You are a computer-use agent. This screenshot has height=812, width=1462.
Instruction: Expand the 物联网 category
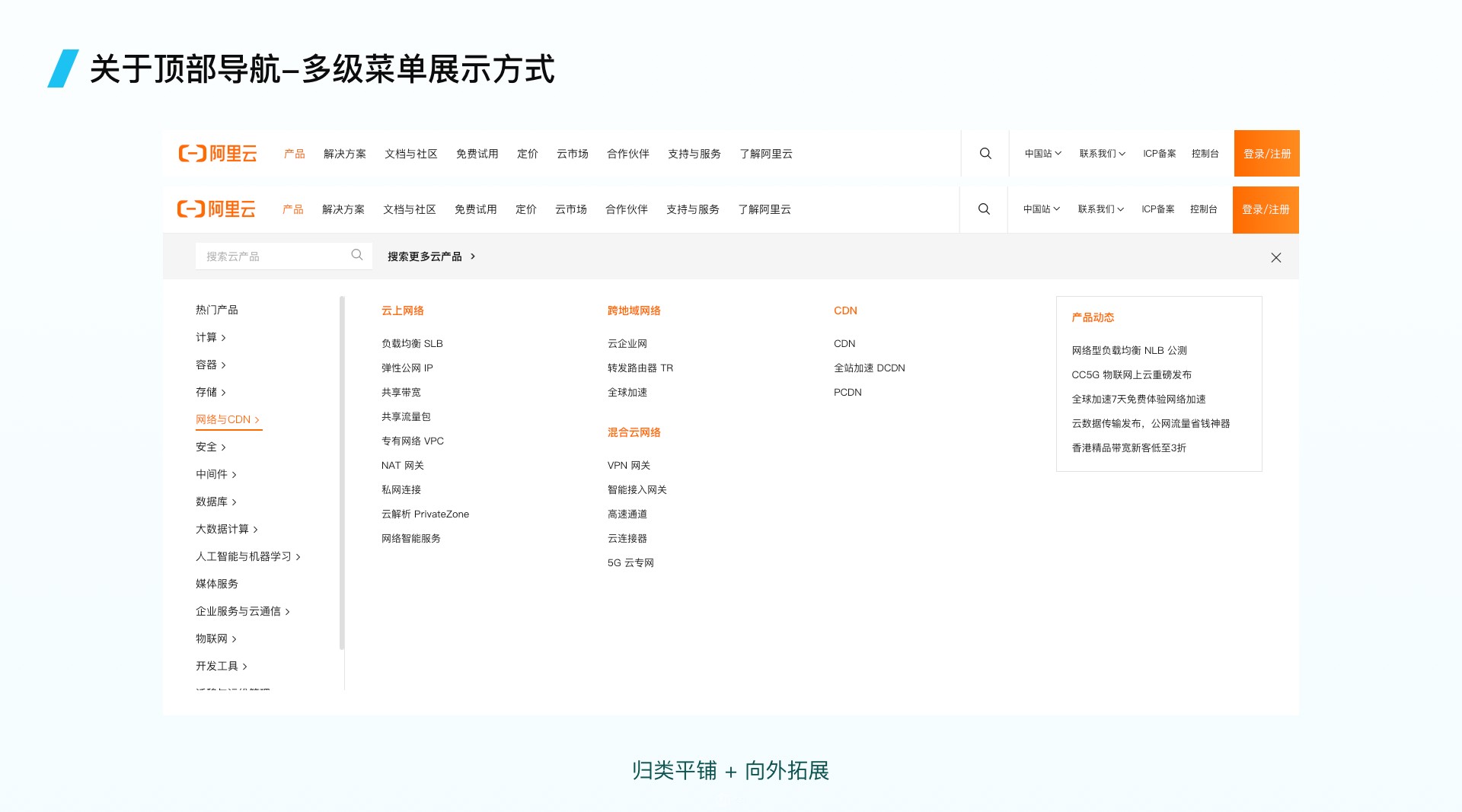pyautogui.click(x=216, y=638)
